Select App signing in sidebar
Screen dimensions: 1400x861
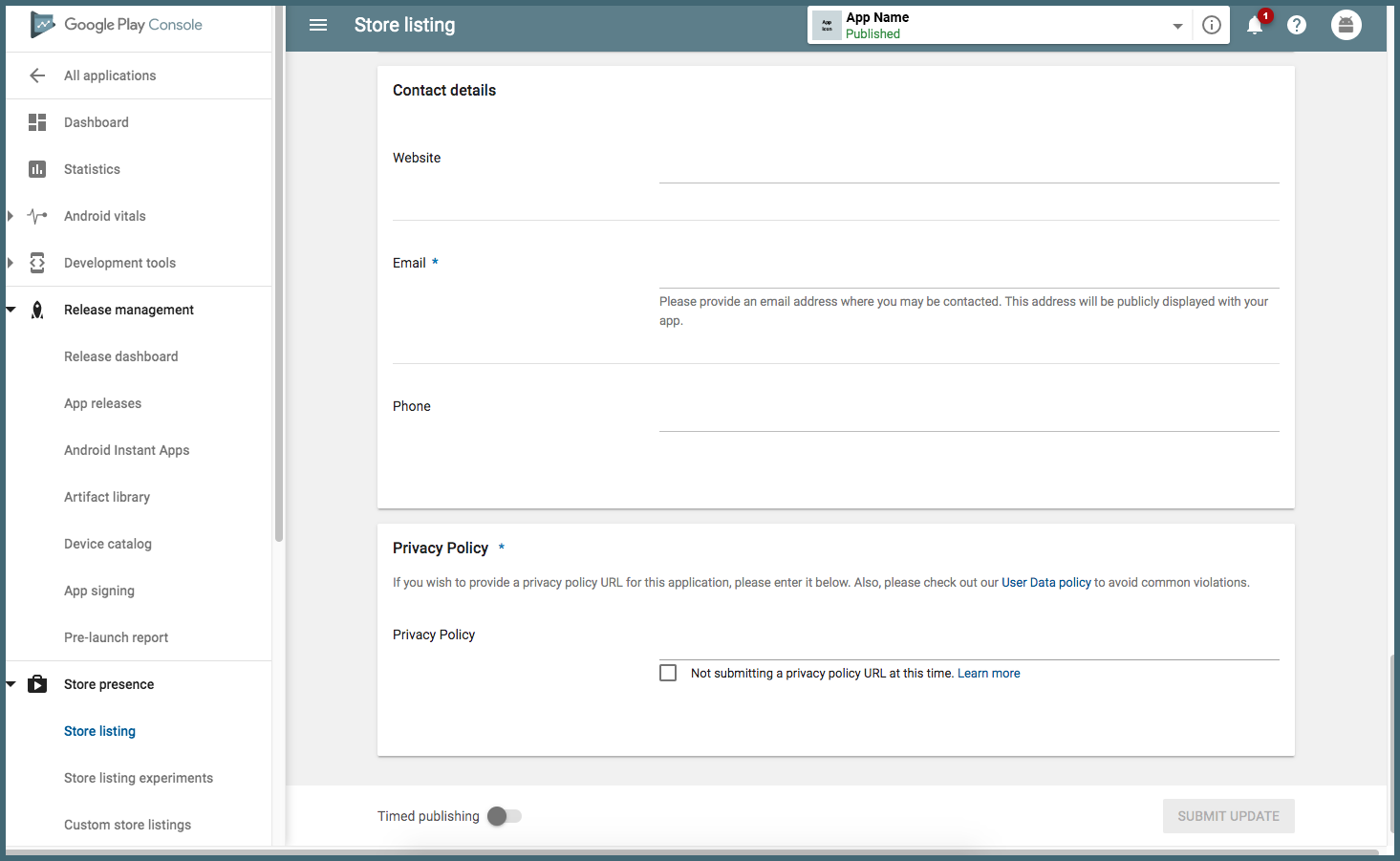click(99, 591)
